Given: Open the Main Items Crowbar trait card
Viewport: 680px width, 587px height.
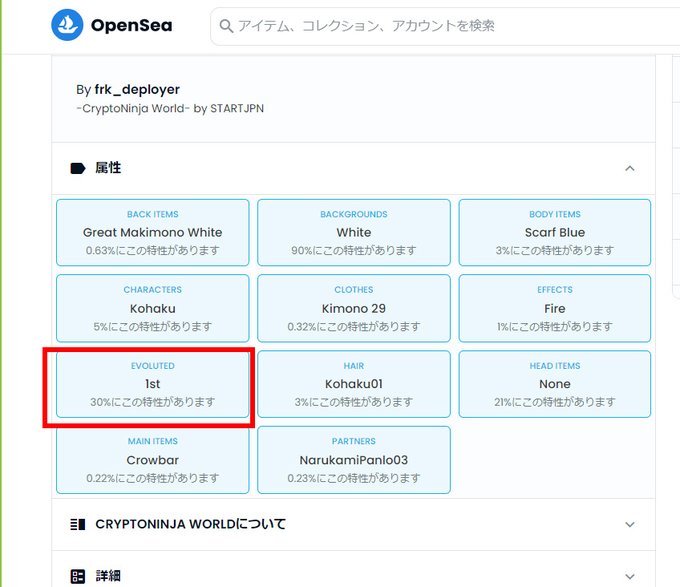Looking at the screenshot, I should click(153, 460).
